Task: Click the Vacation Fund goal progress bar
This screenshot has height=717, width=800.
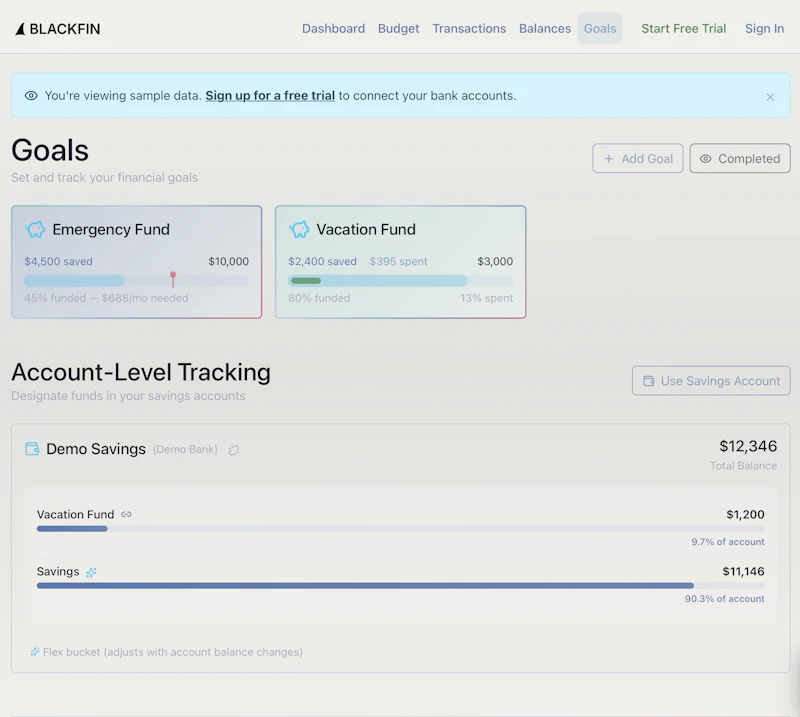Action: tap(401, 281)
